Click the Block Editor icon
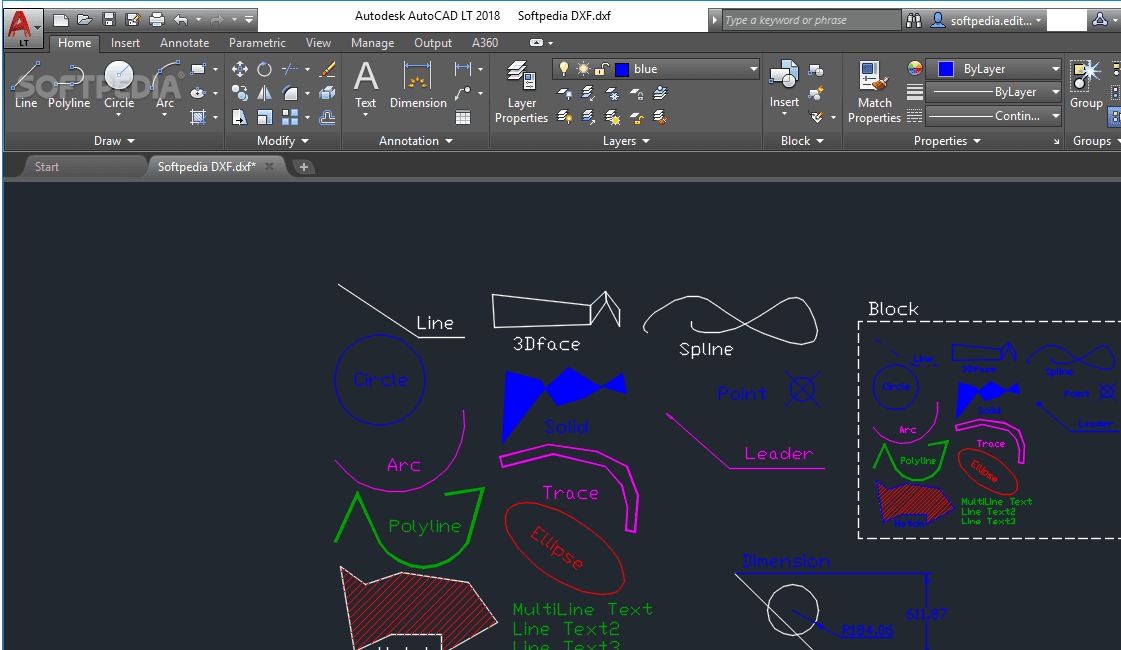Viewport: 1121px width, 650px height. (816, 93)
